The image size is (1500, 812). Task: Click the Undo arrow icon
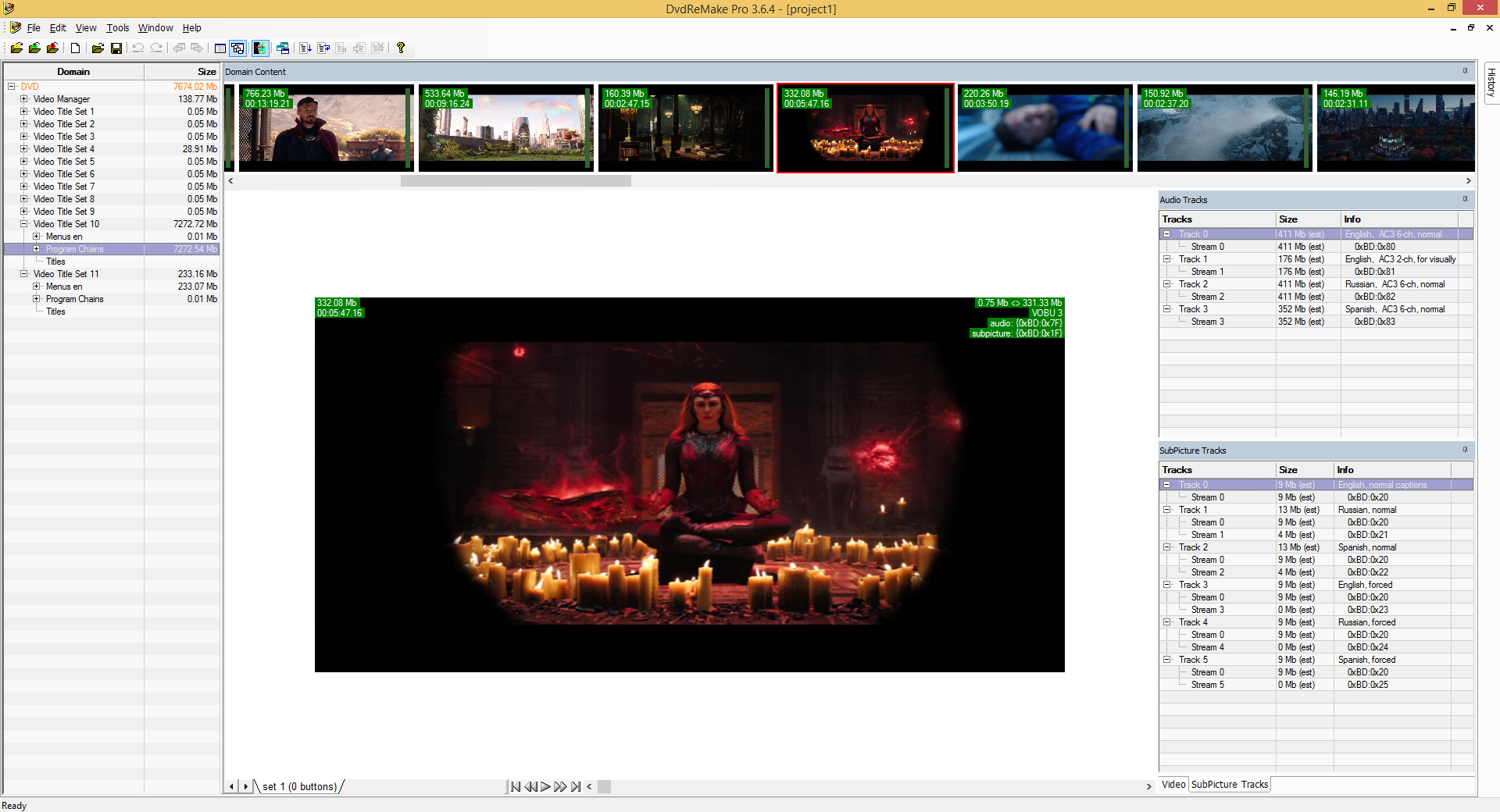tap(138, 48)
